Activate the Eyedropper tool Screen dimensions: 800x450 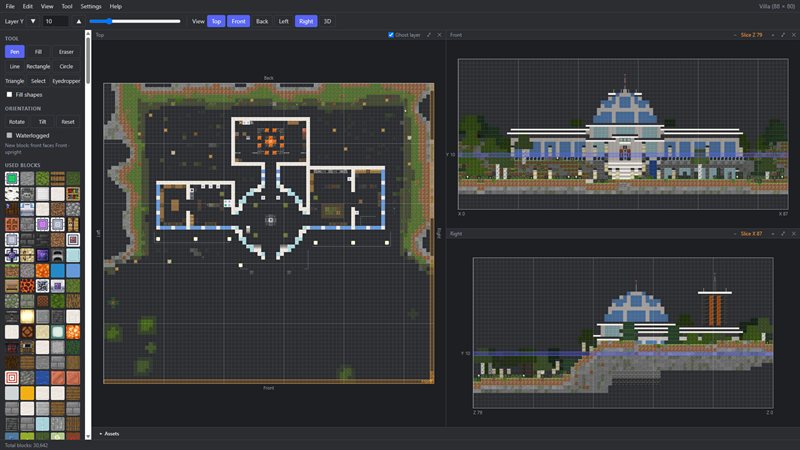(66, 81)
